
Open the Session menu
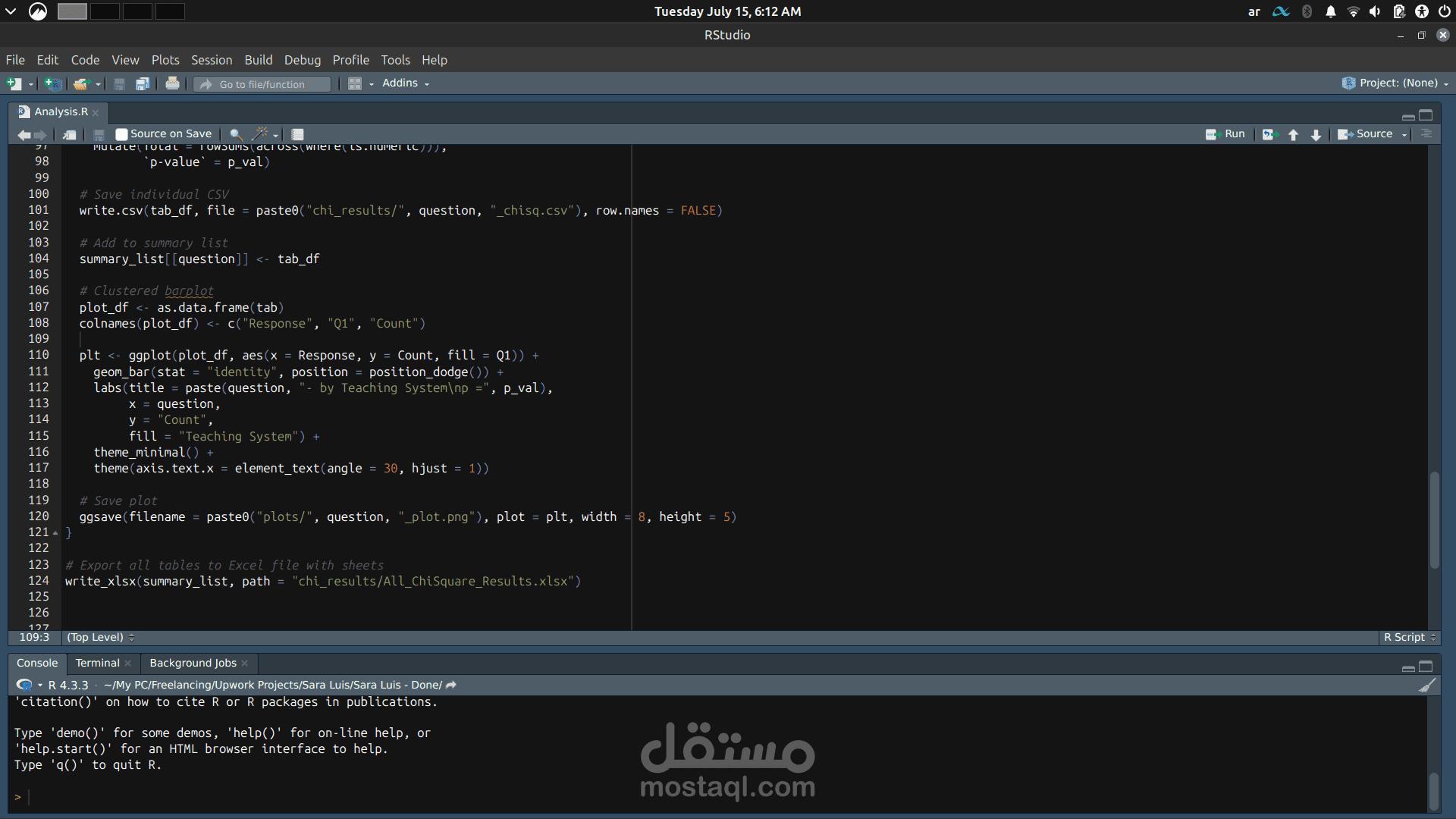[211, 60]
